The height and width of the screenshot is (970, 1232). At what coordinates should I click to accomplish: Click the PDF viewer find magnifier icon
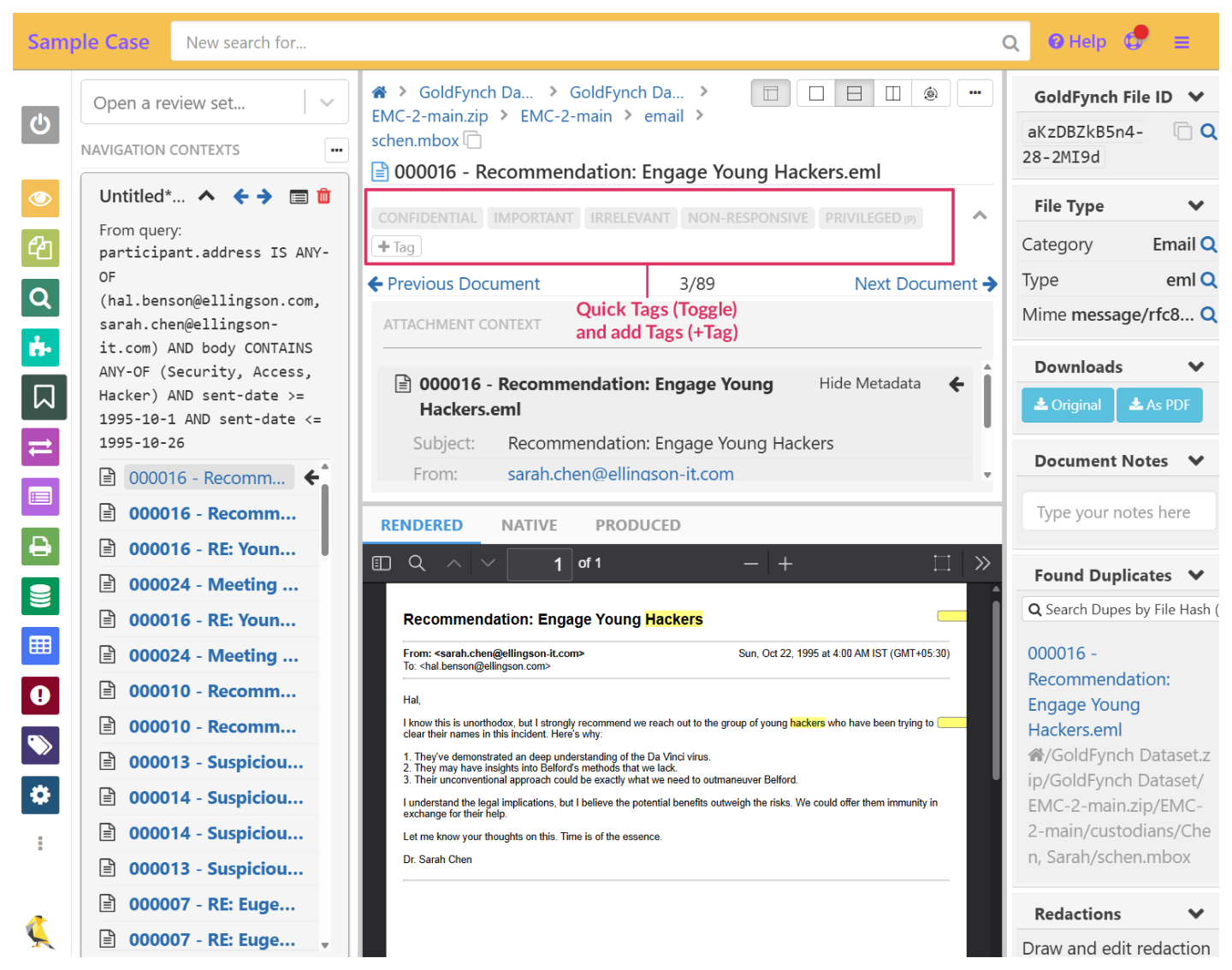coord(417,563)
